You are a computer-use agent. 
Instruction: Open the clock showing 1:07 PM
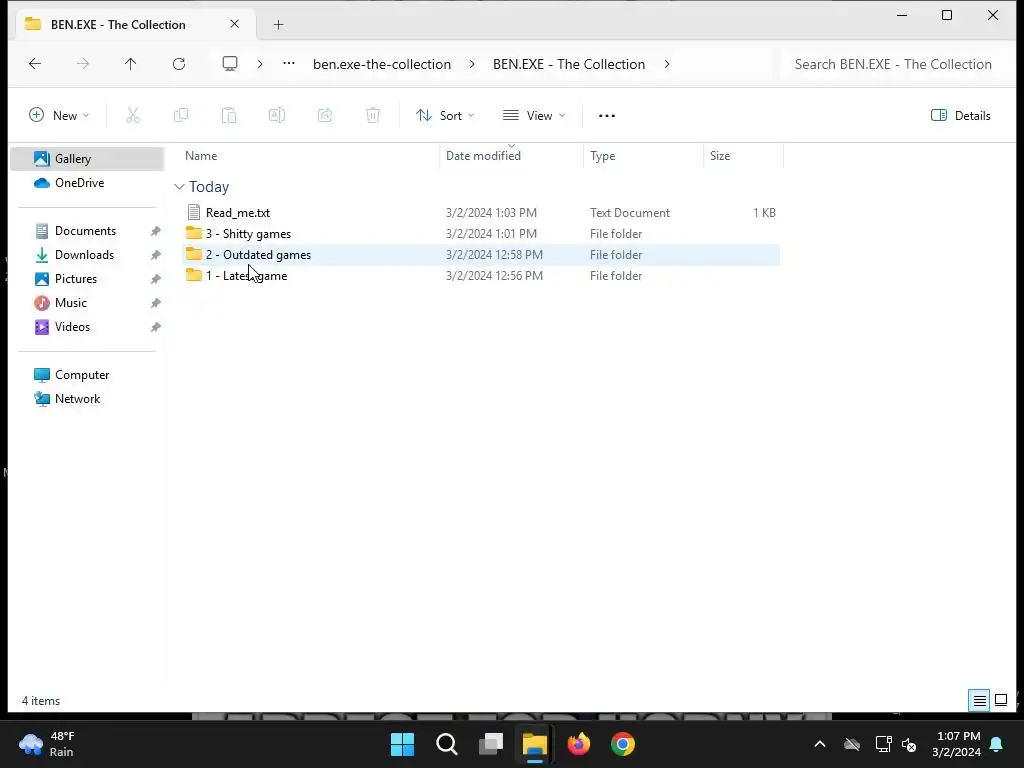pos(957,744)
